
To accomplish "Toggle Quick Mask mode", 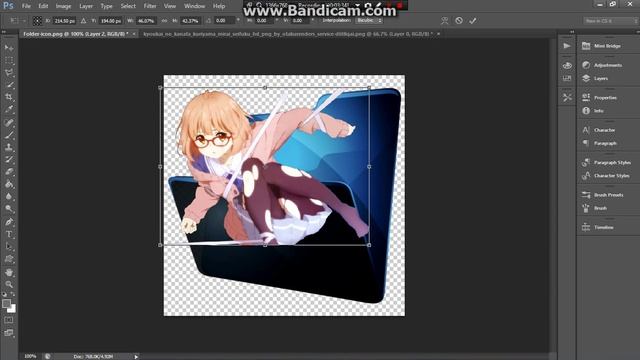I will [9, 320].
